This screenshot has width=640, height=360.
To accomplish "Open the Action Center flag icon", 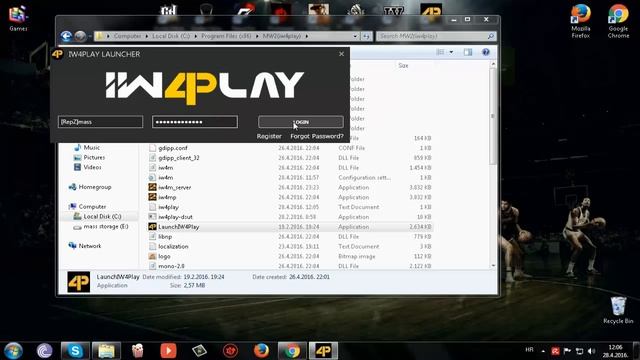I will 567,351.
